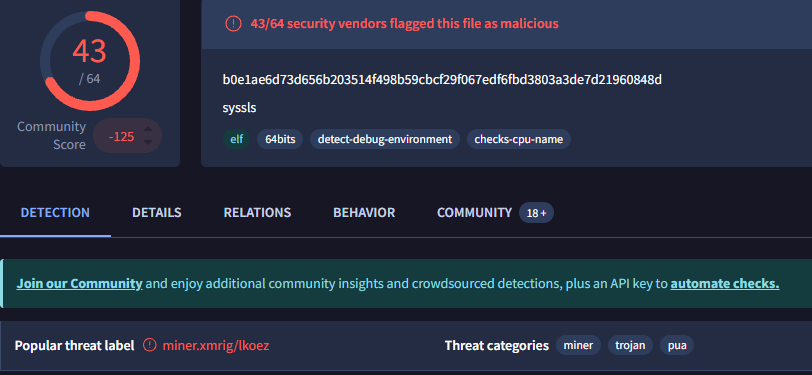Click the Threat categories heading
This screenshot has height=375, width=812.
[x=497, y=345]
